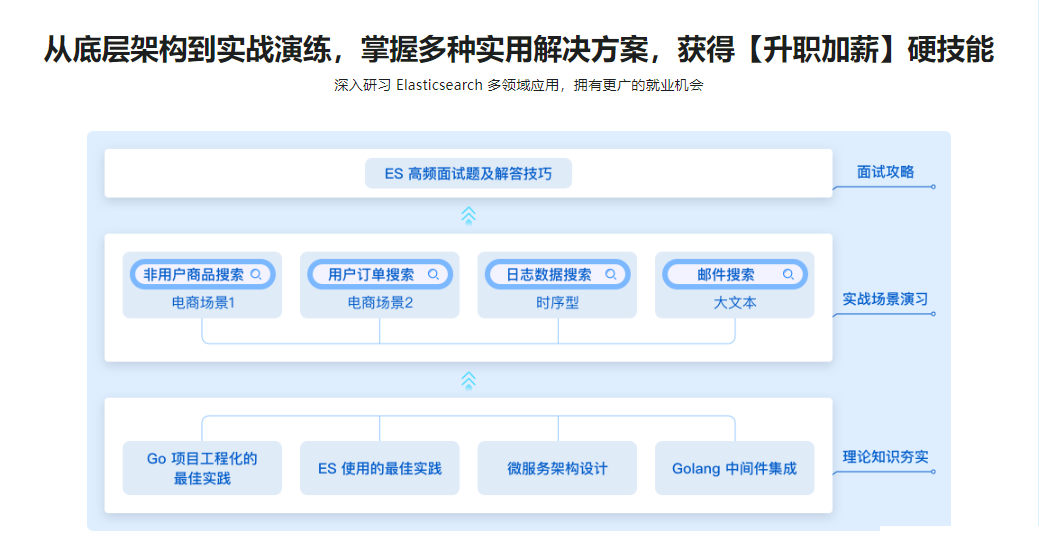This screenshot has height=549, width=1039.
Task: Open the ES 使用的最佳实践 box
Action: pyautogui.click(x=380, y=468)
